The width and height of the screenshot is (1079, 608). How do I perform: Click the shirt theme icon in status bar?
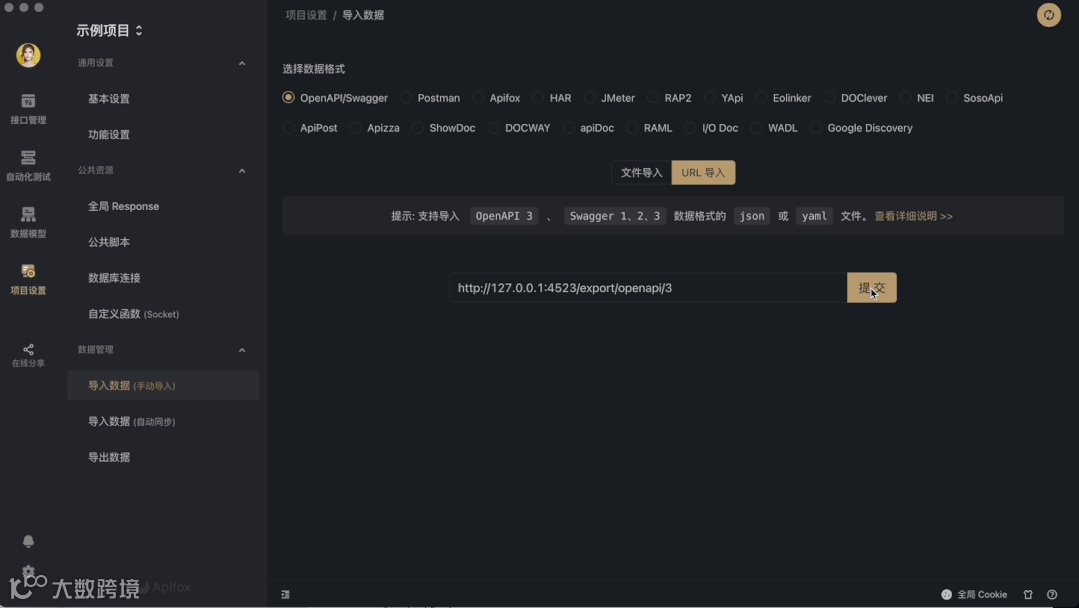[1028, 594]
